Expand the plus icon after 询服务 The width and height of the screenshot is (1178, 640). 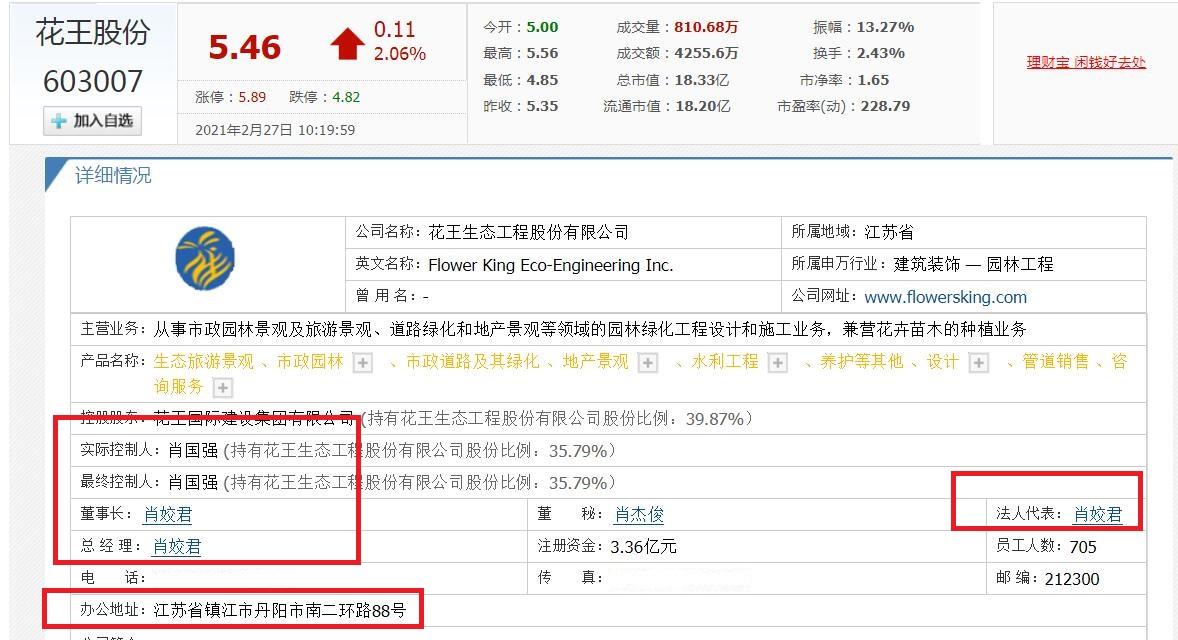tap(222, 388)
